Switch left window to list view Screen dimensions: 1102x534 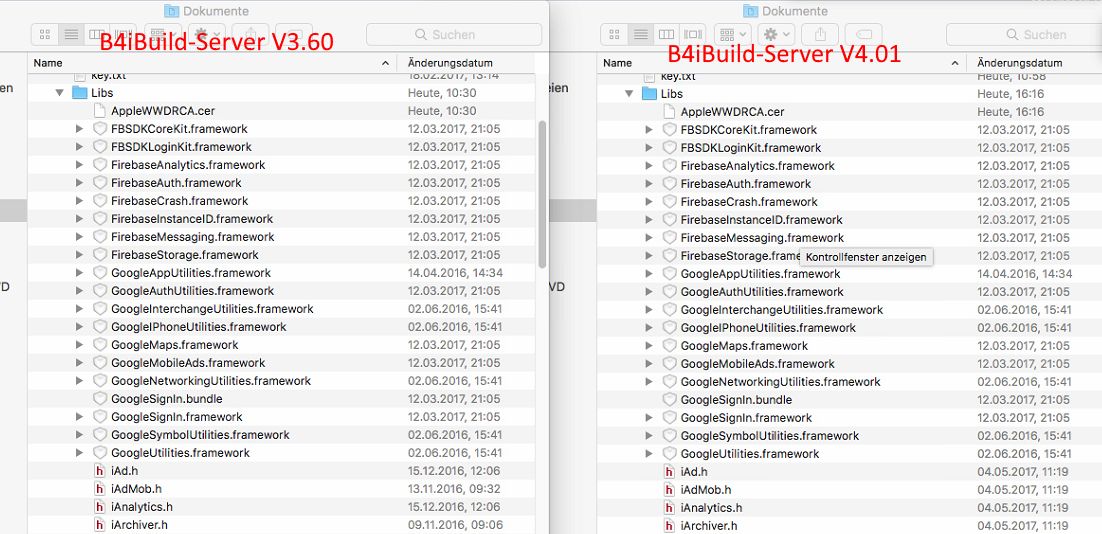[71, 34]
